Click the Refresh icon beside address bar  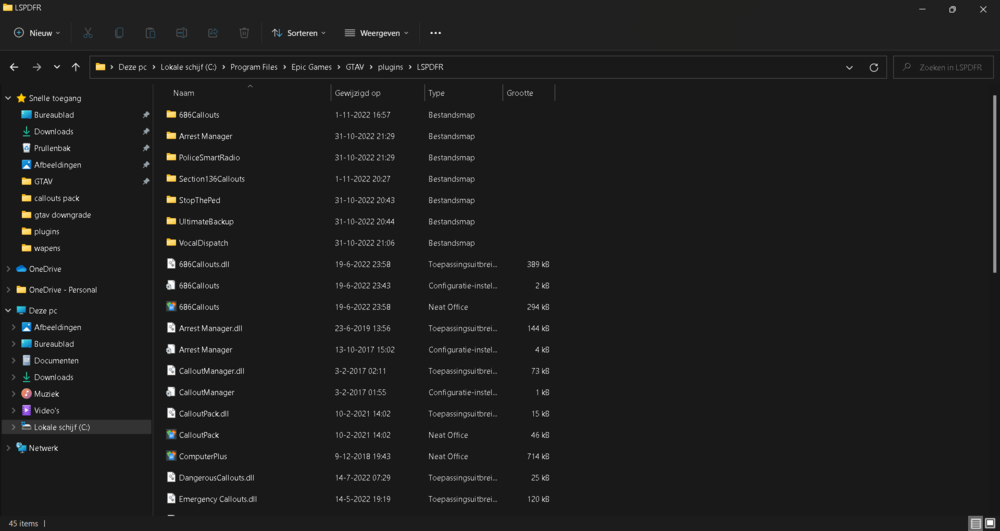pyautogui.click(x=874, y=67)
